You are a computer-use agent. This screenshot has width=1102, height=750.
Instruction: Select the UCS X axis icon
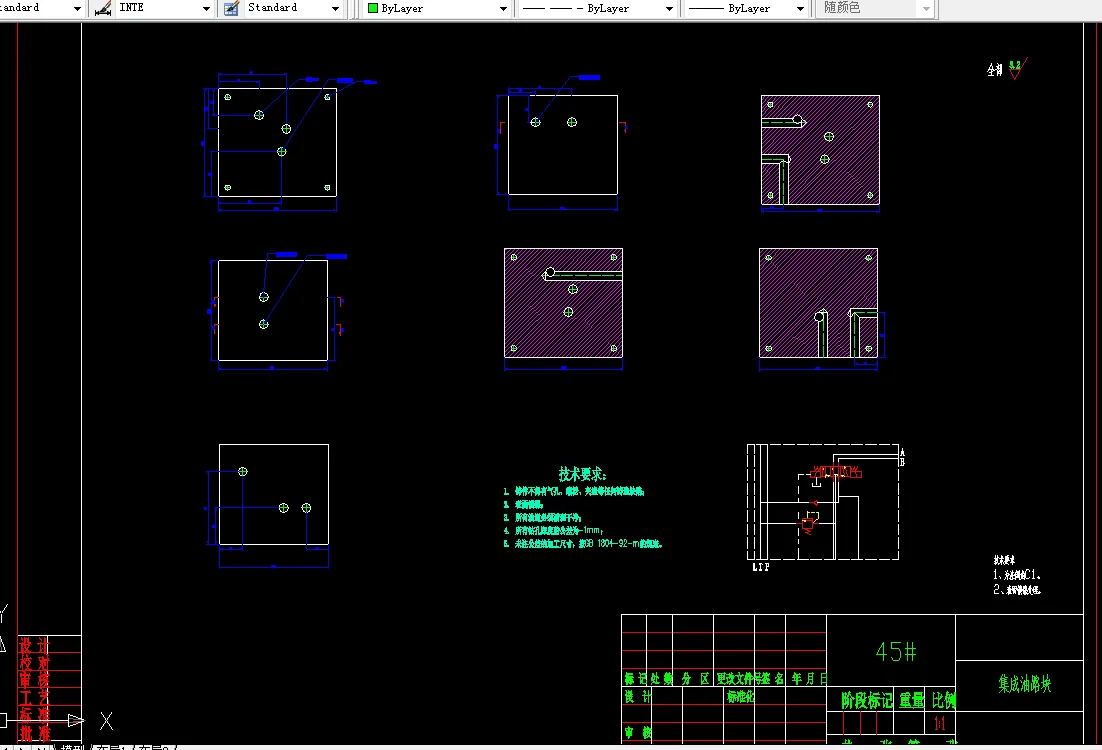106,720
